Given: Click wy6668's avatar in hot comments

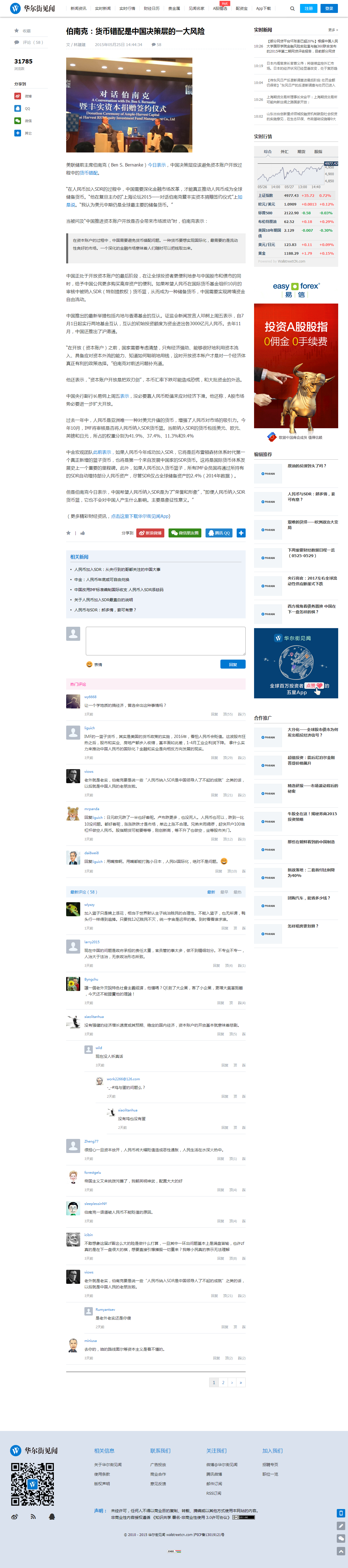Looking at the screenshot, I should [x=73, y=701].
